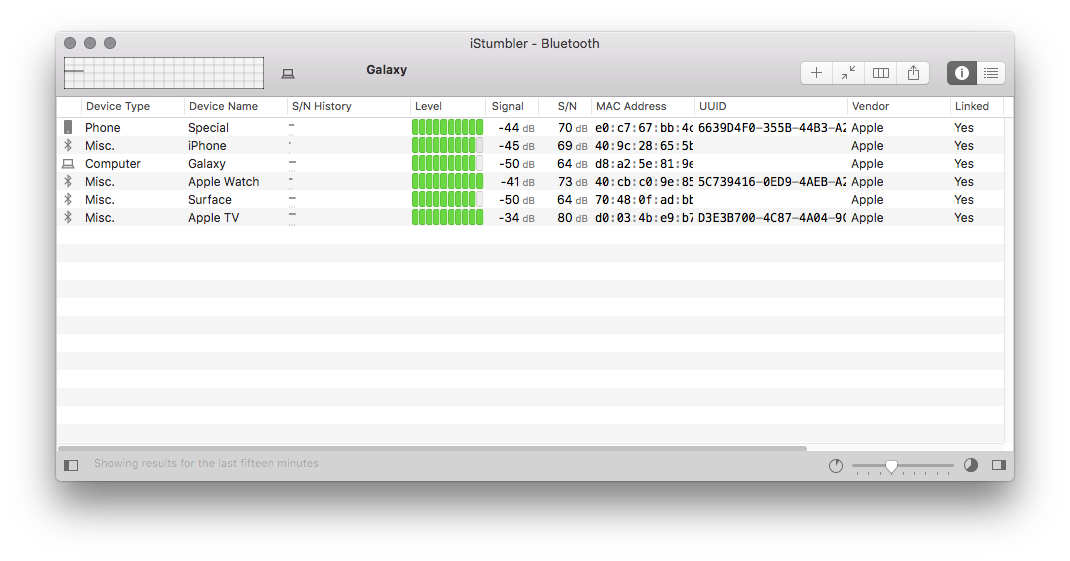Click the phone icon in Special row
The height and width of the screenshot is (561, 1070).
tap(68, 127)
